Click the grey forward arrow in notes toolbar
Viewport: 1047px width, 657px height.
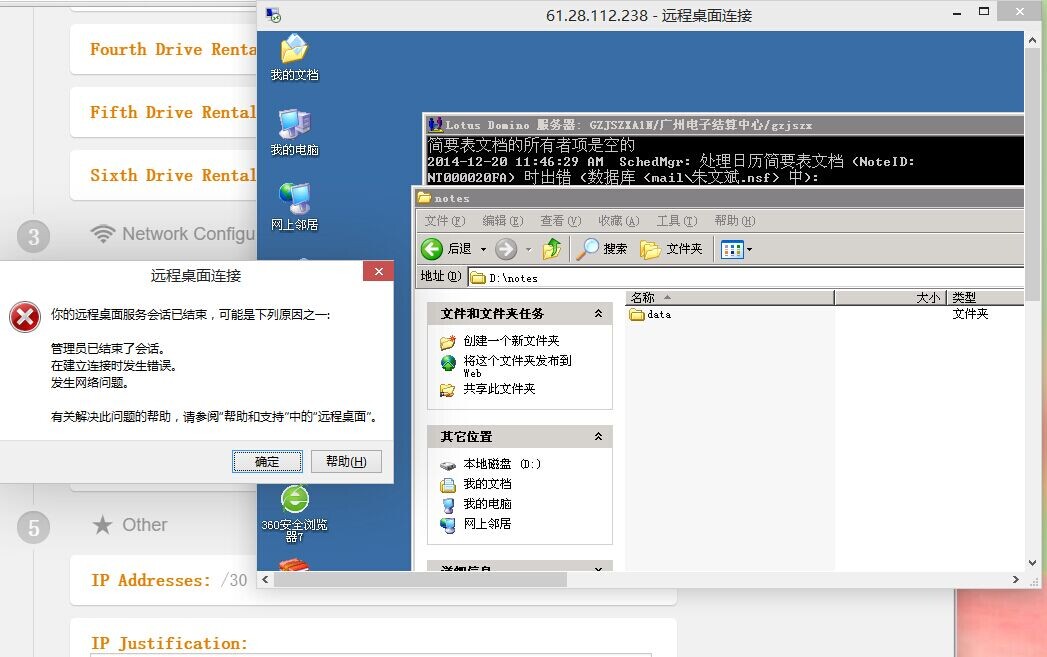(506, 249)
